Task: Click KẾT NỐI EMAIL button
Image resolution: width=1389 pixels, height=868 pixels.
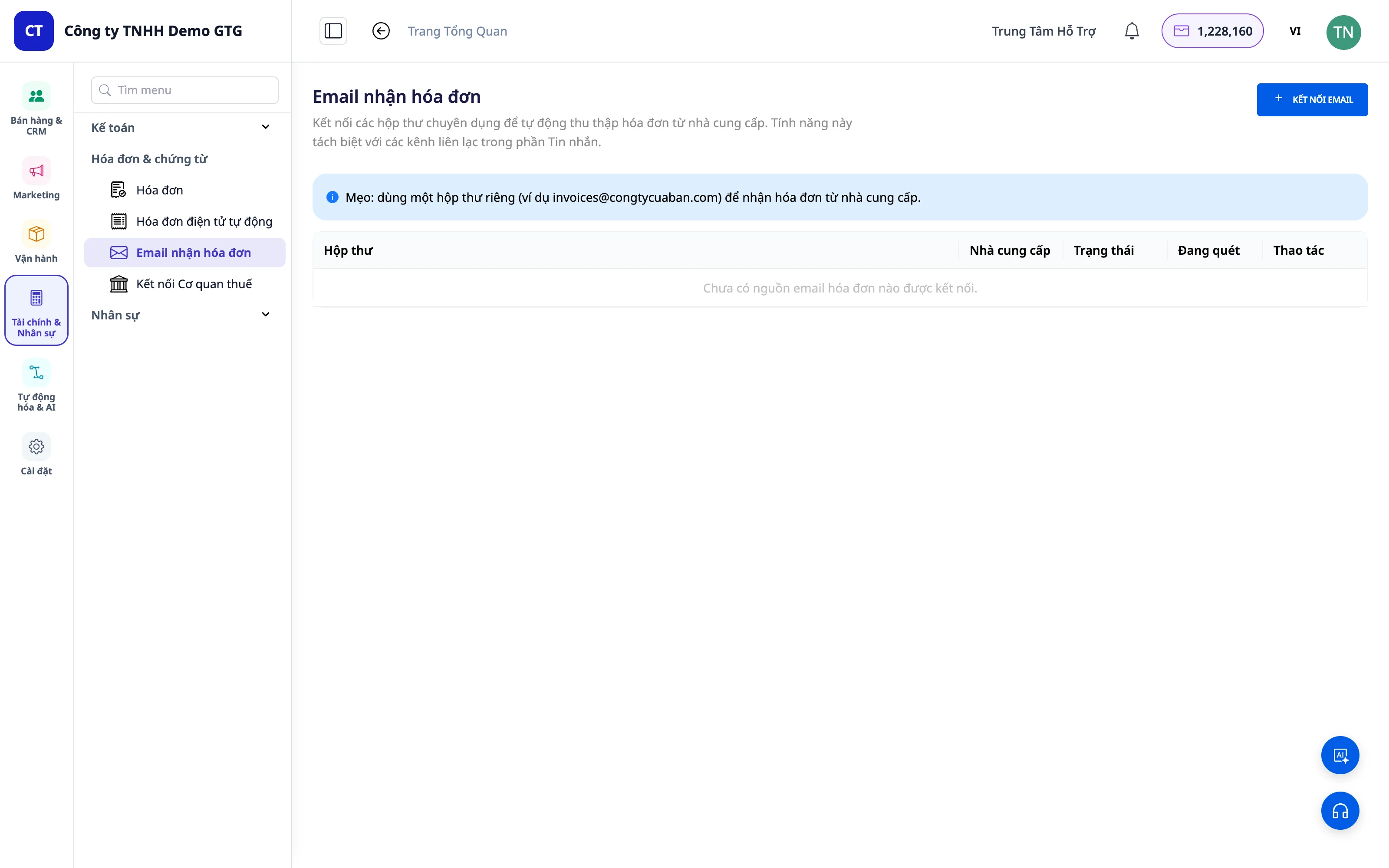Action: (1312, 99)
